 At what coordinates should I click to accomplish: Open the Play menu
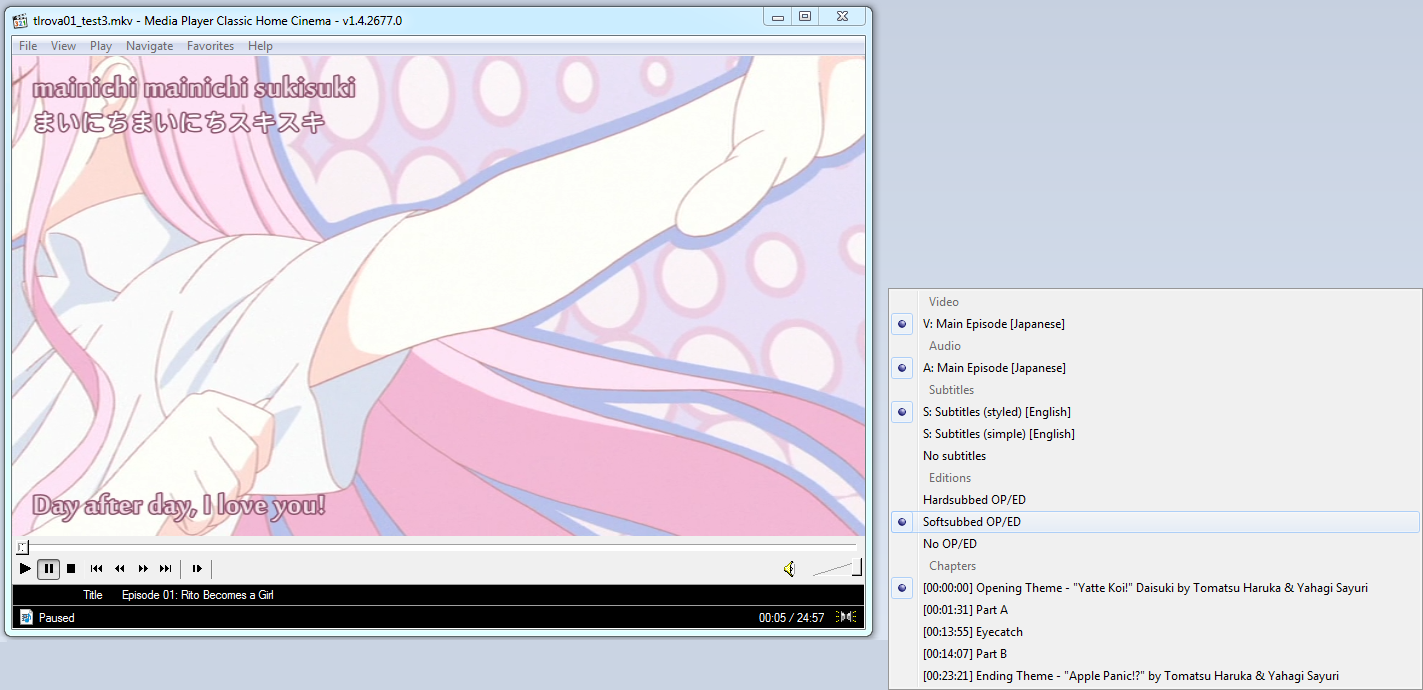tap(101, 46)
